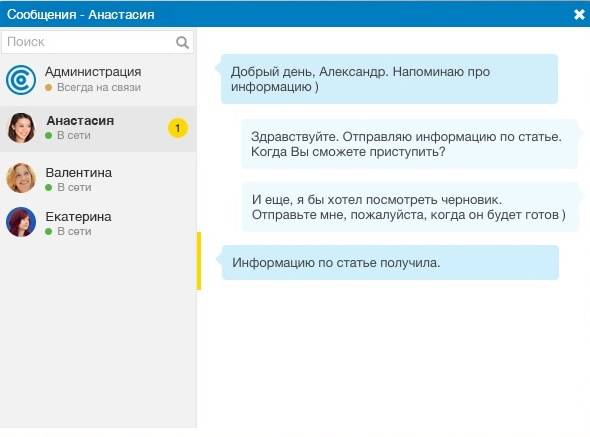Click the Администрация spiral logo avatar
This screenshot has width=590, height=437.
21,80
